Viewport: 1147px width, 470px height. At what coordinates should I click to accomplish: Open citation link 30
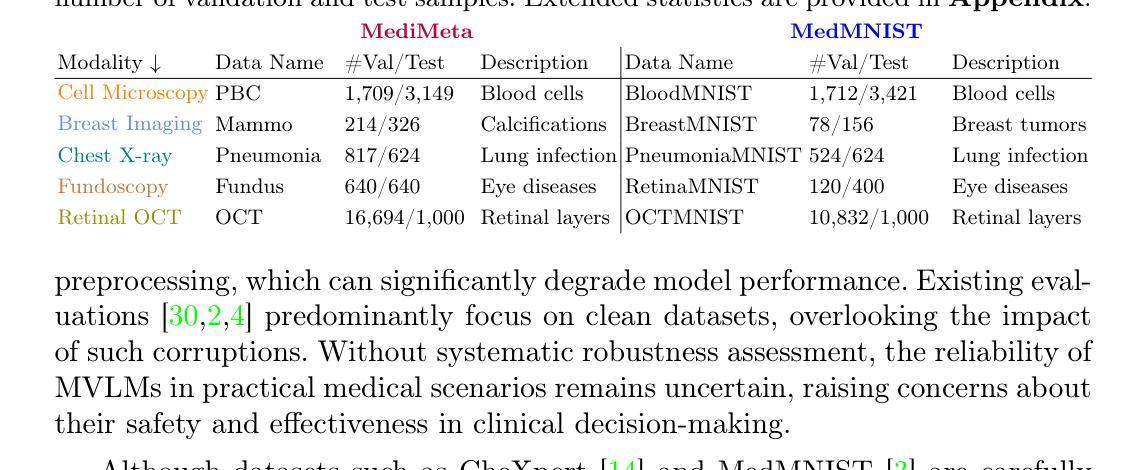[185, 316]
